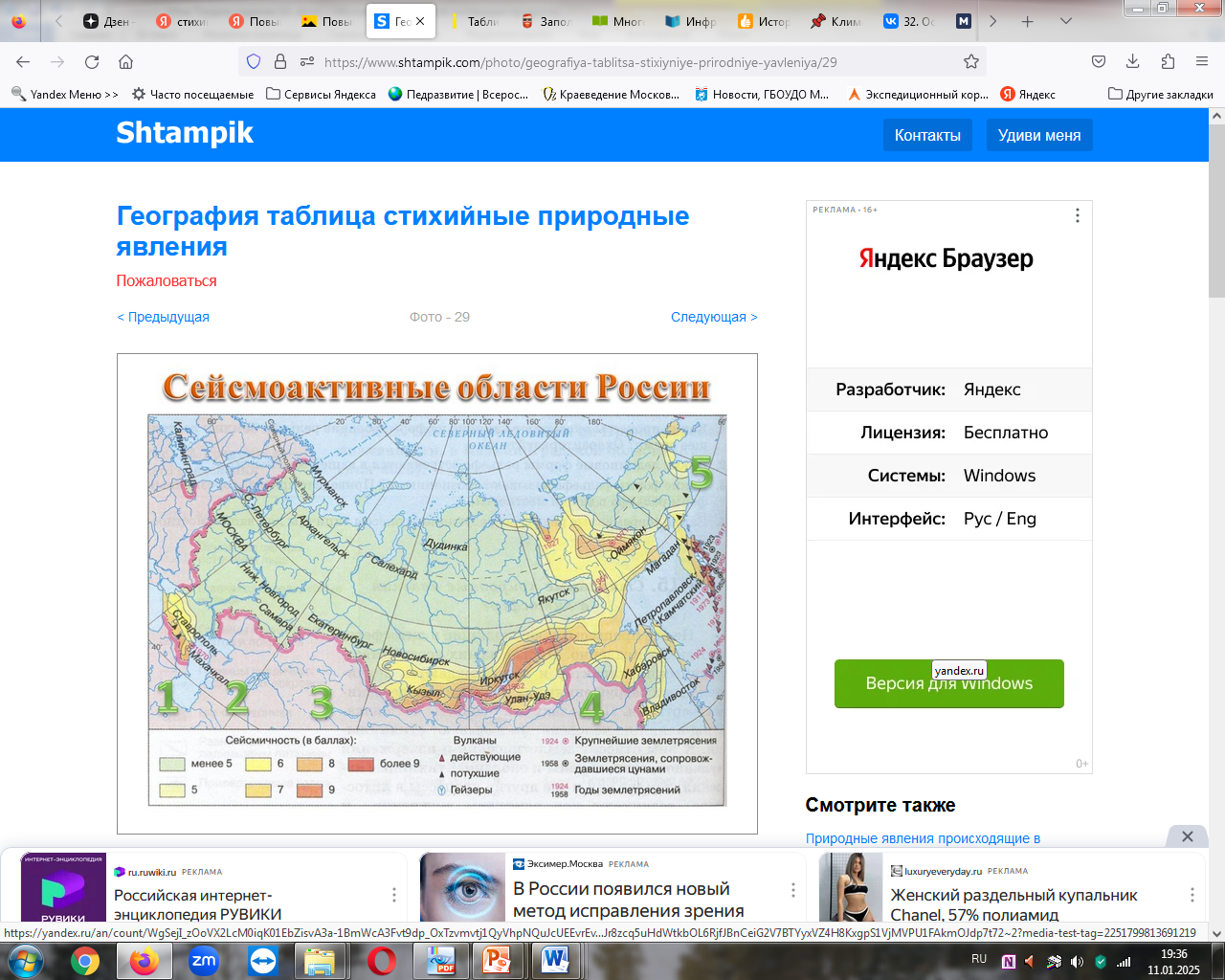The image size is (1225, 980).
Task: Click the 'Пожаловаться' link
Action: click(x=167, y=280)
